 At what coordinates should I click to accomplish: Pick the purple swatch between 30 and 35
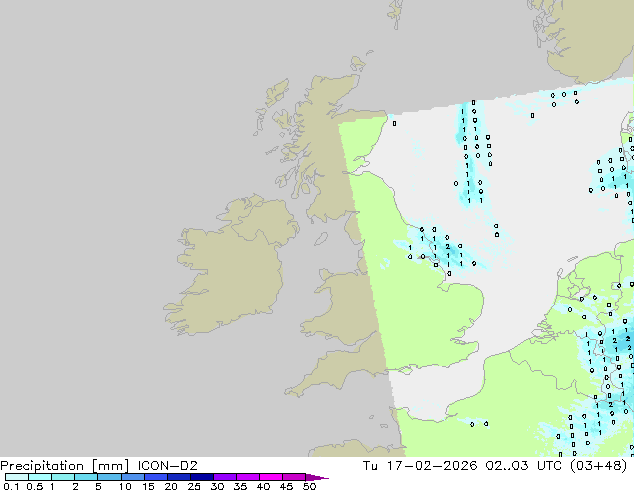(x=225, y=477)
